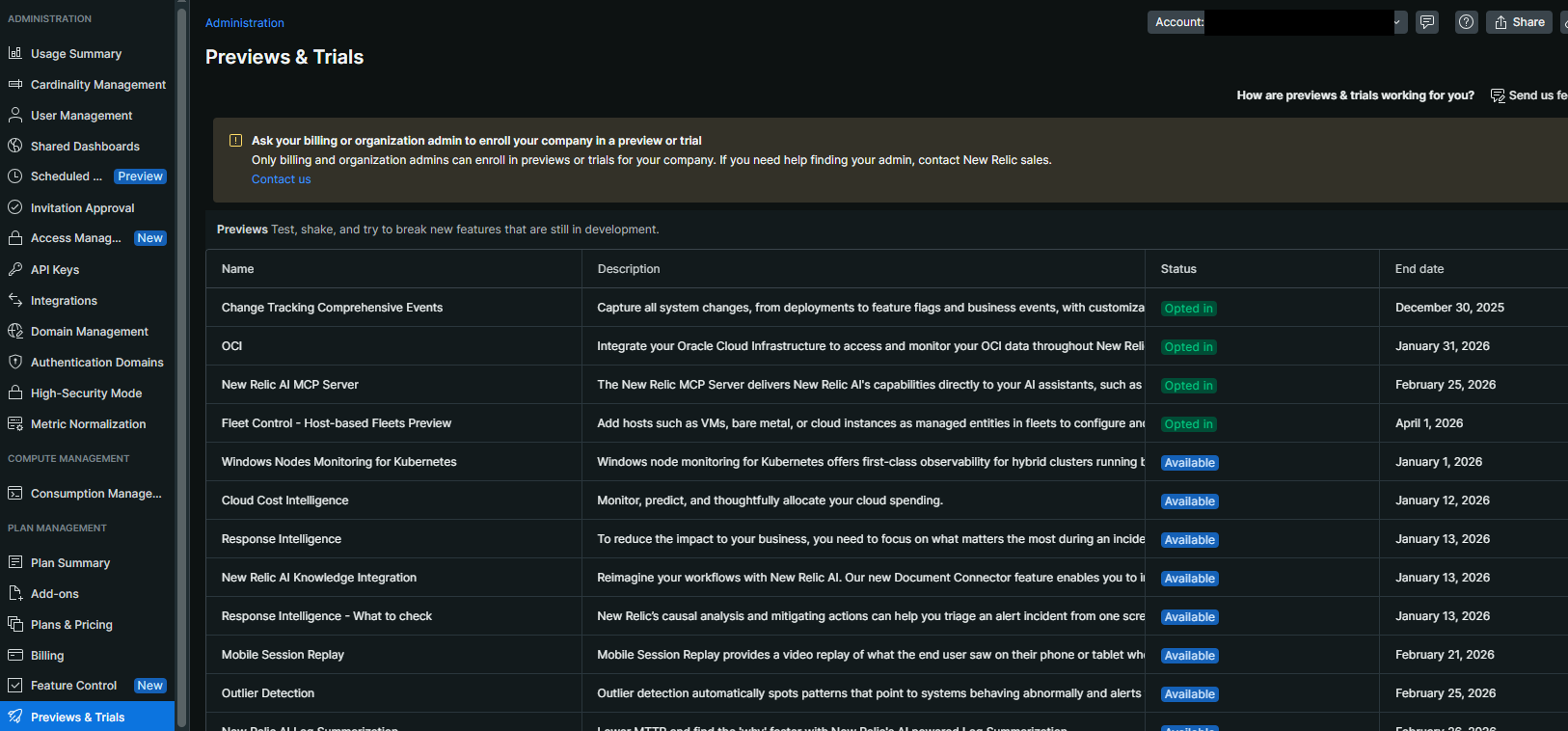
Task: Click Opted in badge for OCI row
Action: tap(1188, 347)
